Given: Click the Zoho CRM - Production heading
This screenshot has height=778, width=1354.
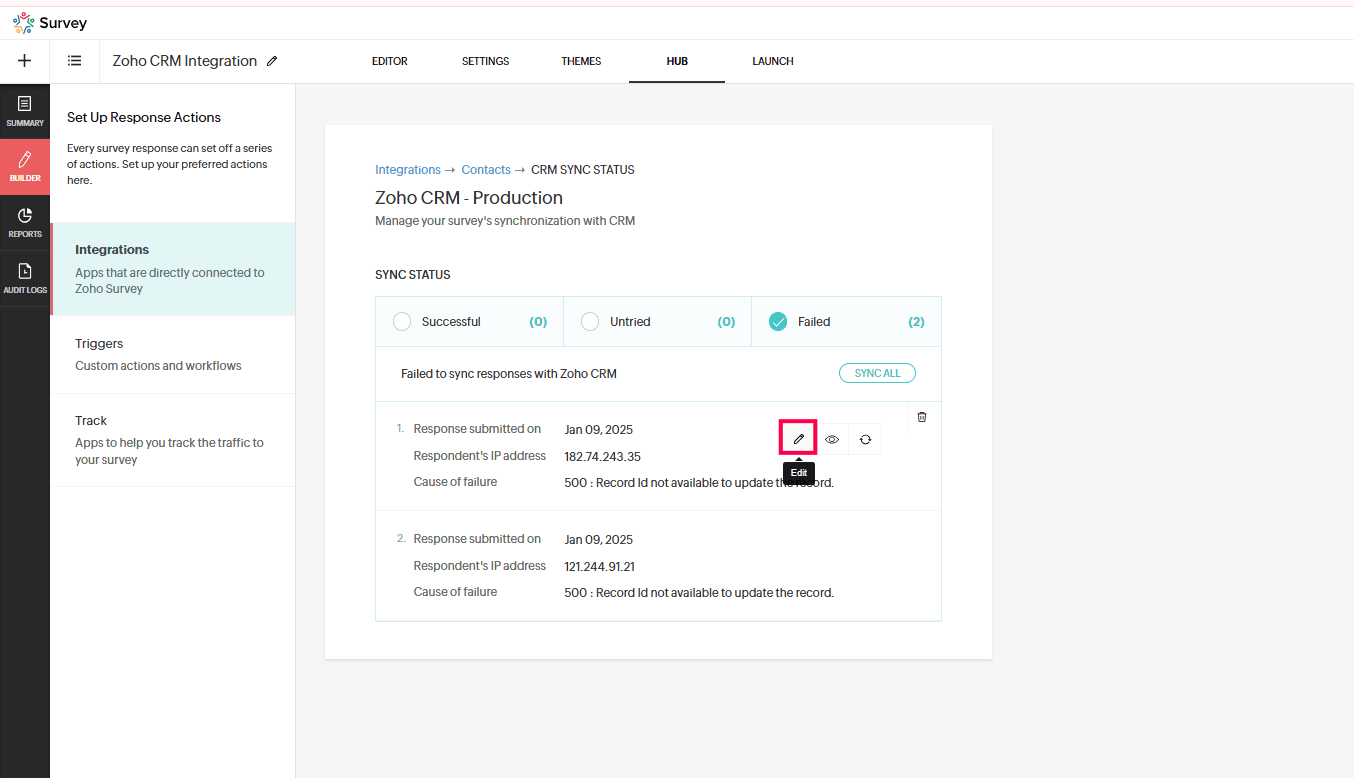Looking at the screenshot, I should 469,198.
